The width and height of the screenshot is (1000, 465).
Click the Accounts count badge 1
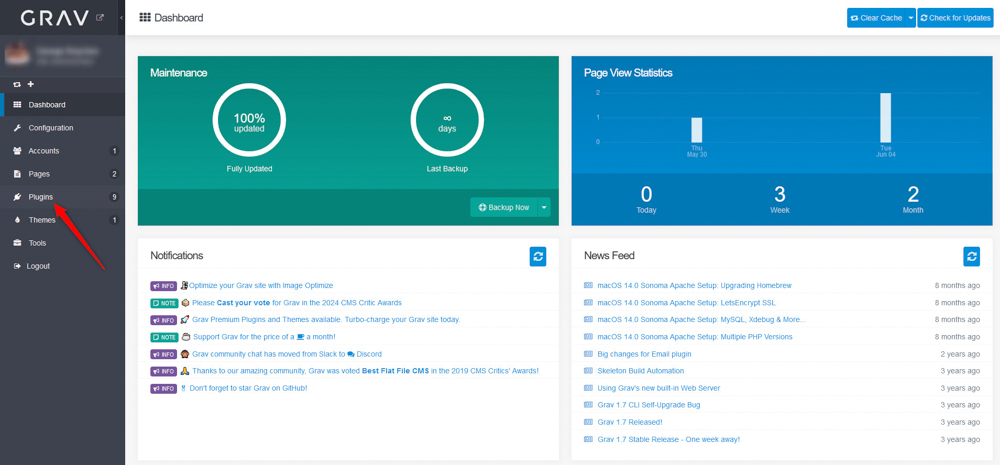click(x=114, y=151)
